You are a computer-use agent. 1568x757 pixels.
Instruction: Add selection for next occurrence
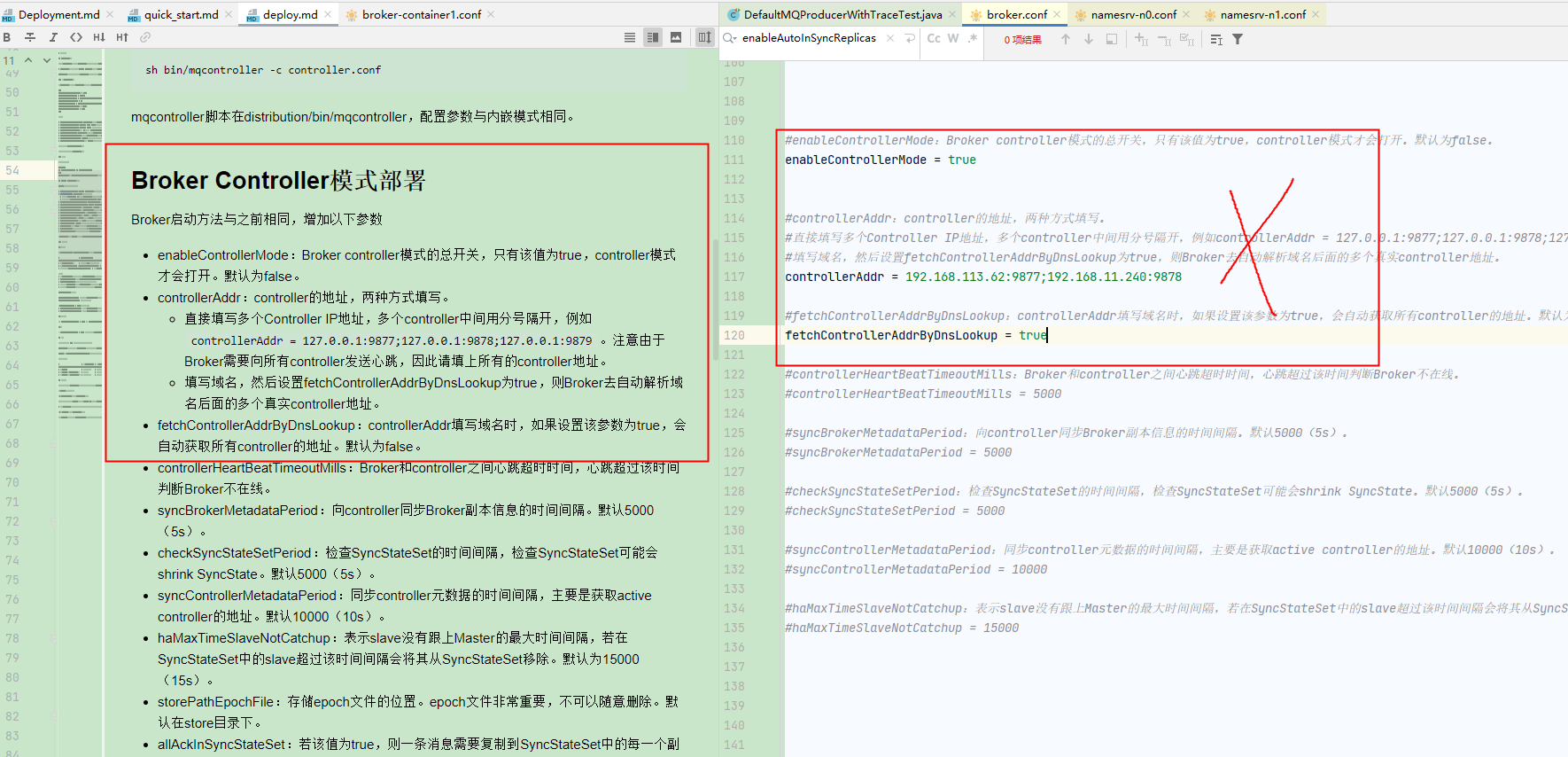click(x=1141, y=39)
